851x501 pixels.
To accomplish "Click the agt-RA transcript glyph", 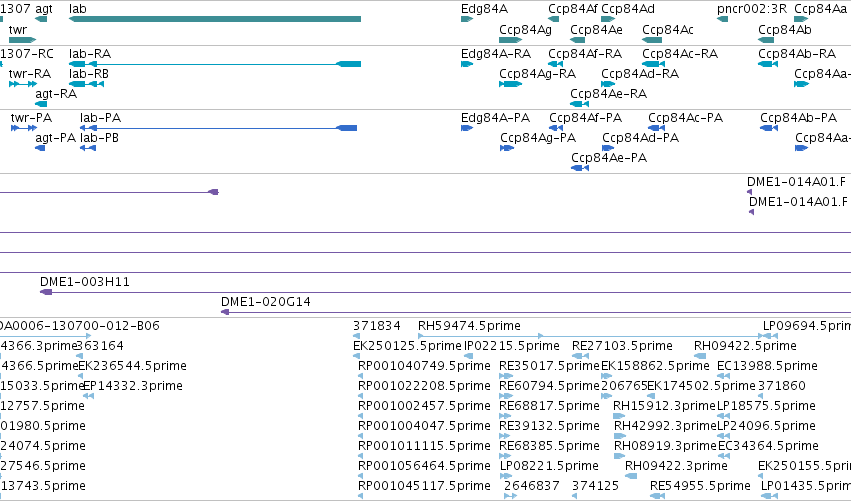I will (41, 104).
